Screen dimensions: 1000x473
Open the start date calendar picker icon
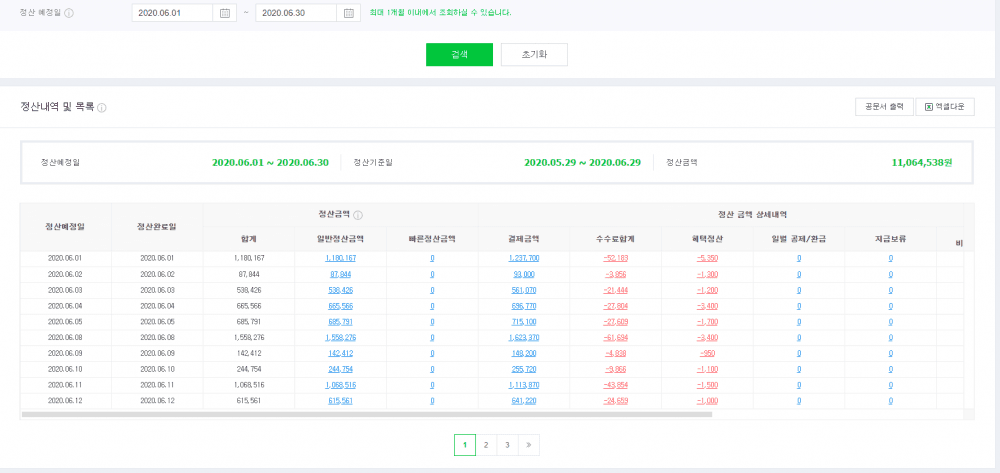point(224,13)
